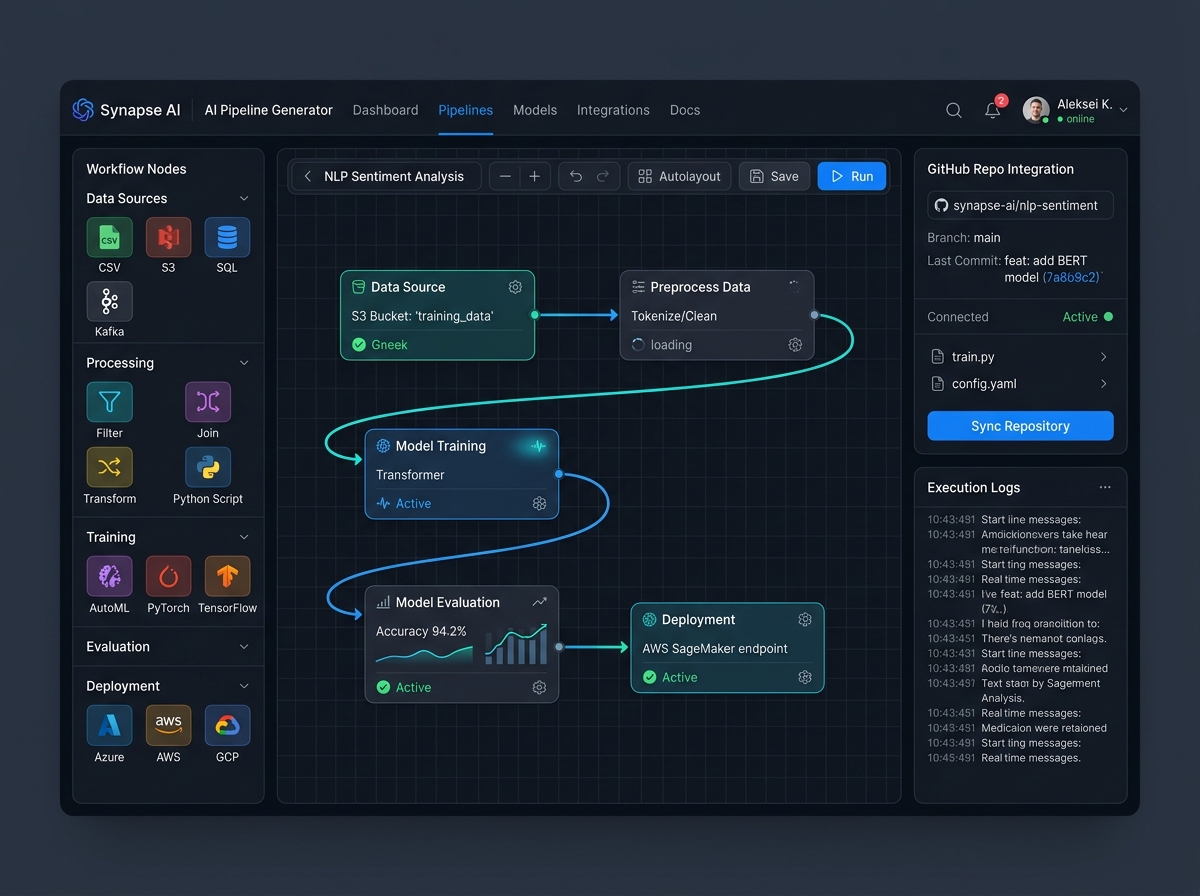Open Data Source node settings gear
The height and width of the screenshot is (896, 1200).
(x=515, y=287)
